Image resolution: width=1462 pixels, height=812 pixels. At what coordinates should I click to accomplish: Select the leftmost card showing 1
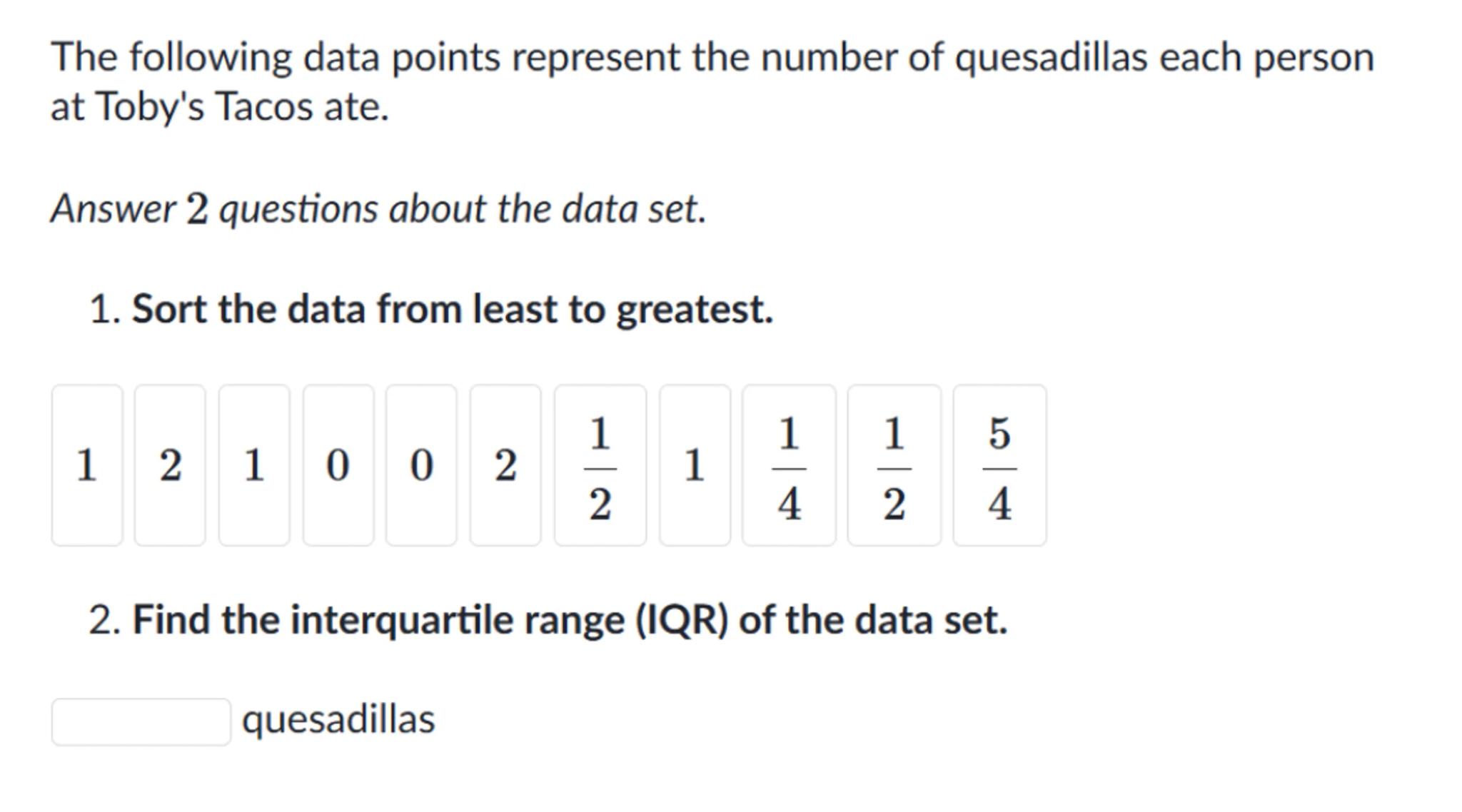(87, 465)
